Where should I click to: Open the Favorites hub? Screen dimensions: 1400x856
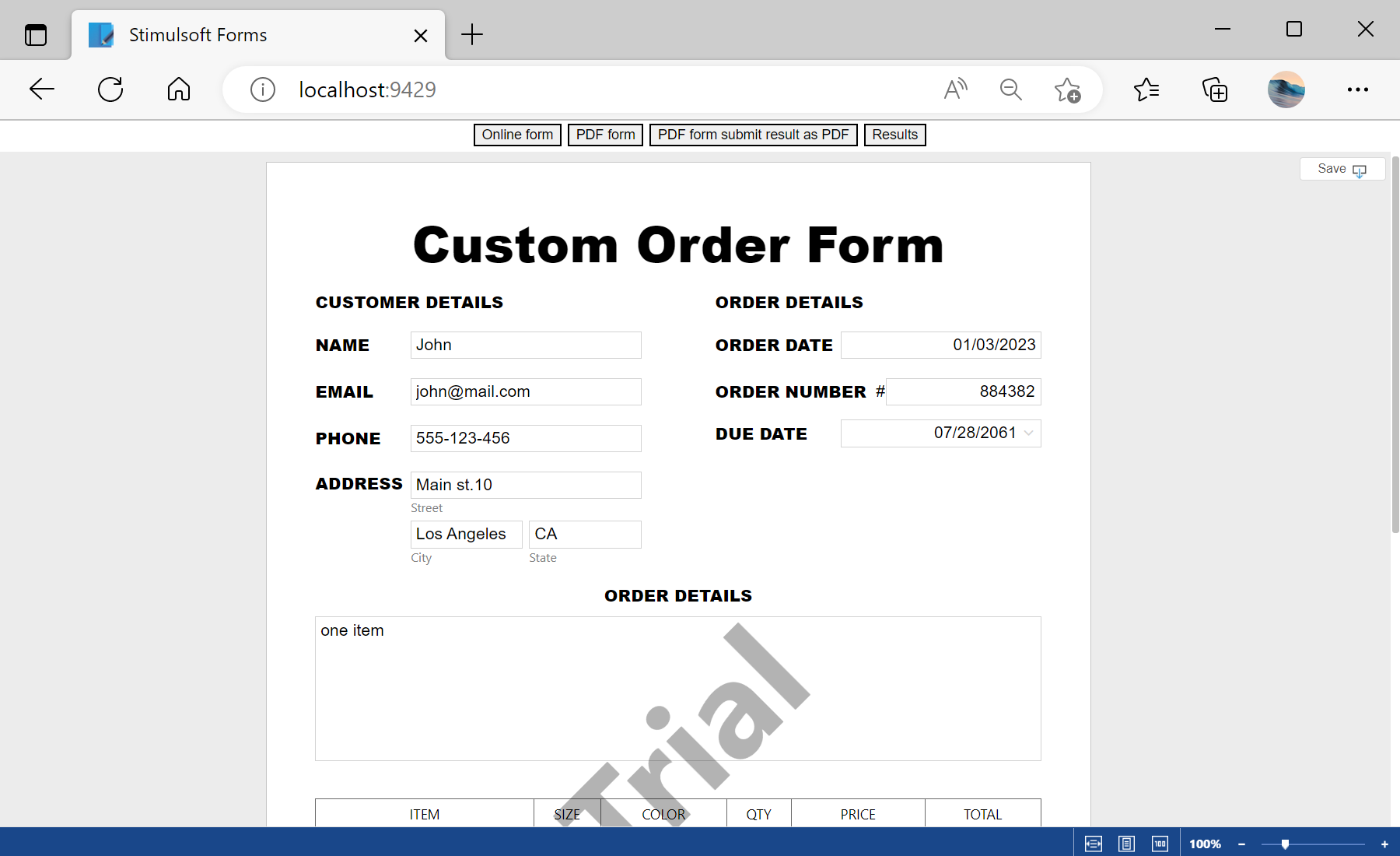click(x=1146, y=89)
